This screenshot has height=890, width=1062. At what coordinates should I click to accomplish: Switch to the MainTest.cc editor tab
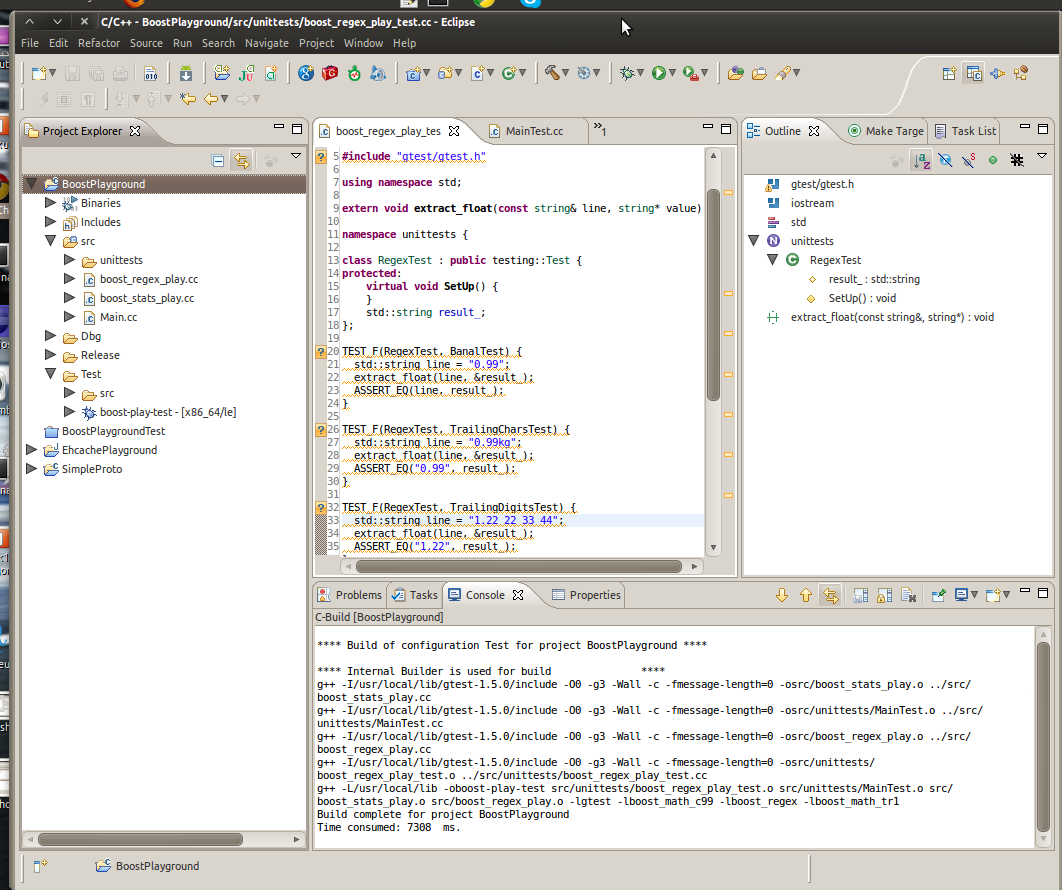click(534, 131)
